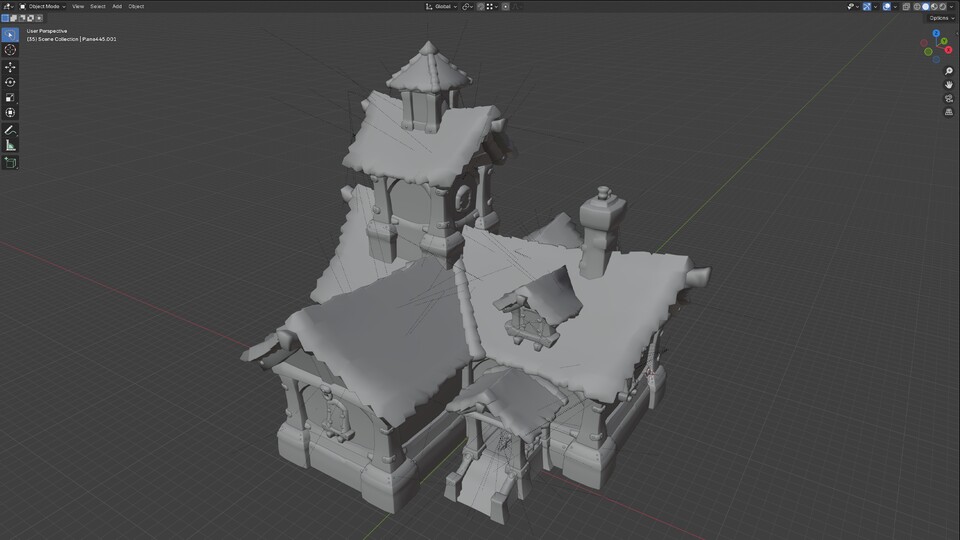The height and width of the screenshot is (540, 960).
Task: Choose the Annotate pencil tool
Action: [11, 130]
